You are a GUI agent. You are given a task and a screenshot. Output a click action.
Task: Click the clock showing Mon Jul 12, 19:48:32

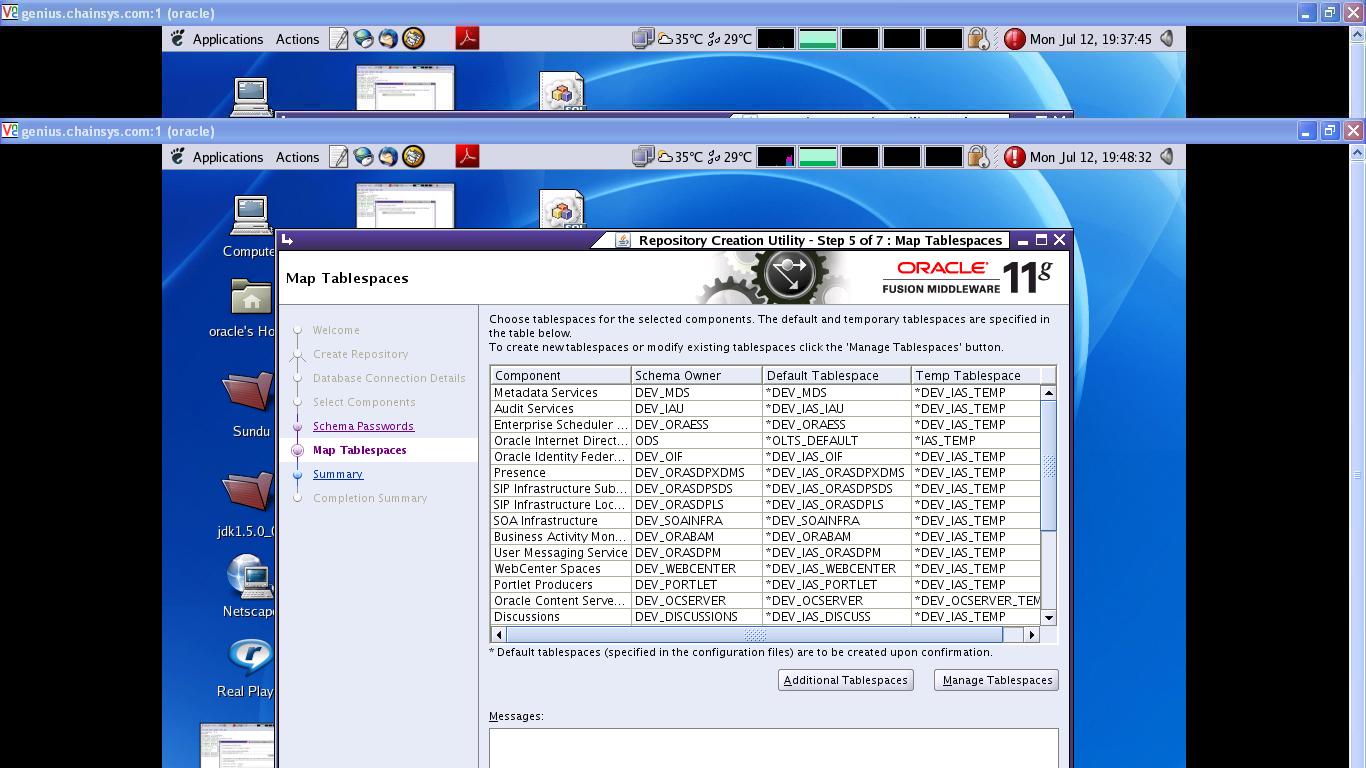click(1090, 157)
